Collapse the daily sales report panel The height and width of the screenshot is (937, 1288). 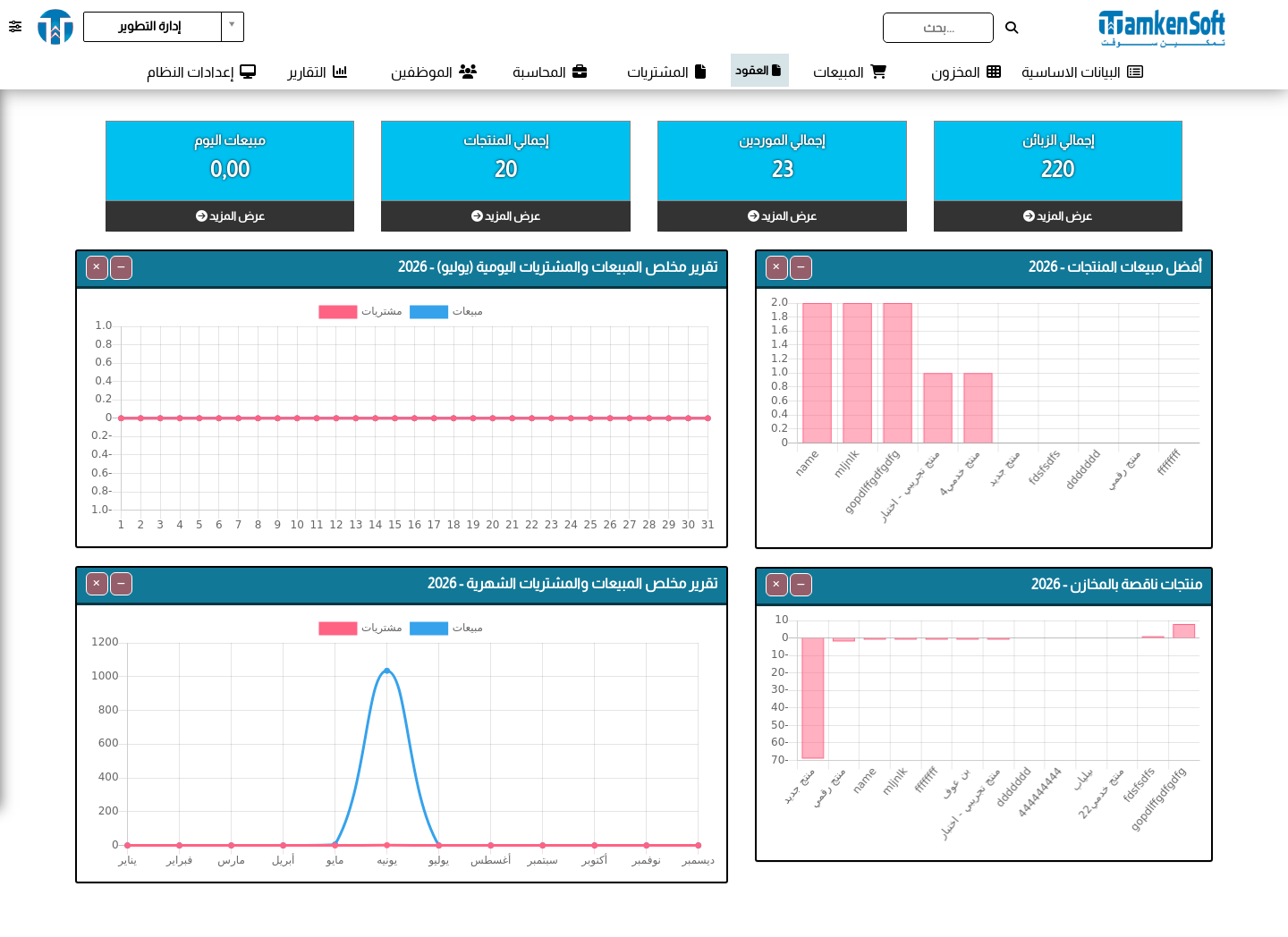pyautogui.click(x=121, y=267)
